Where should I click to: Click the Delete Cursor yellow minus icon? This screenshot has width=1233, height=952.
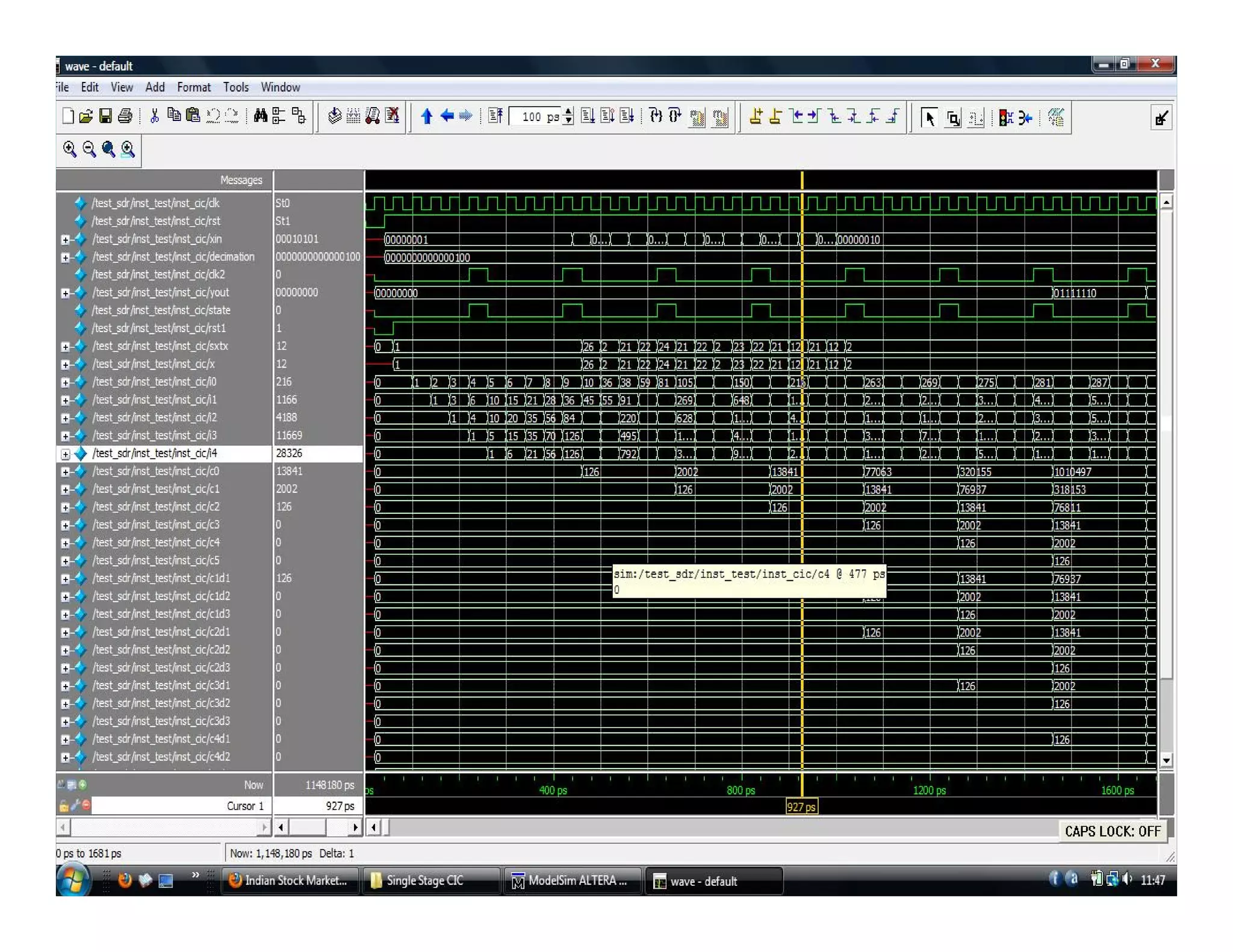[775, 116]
